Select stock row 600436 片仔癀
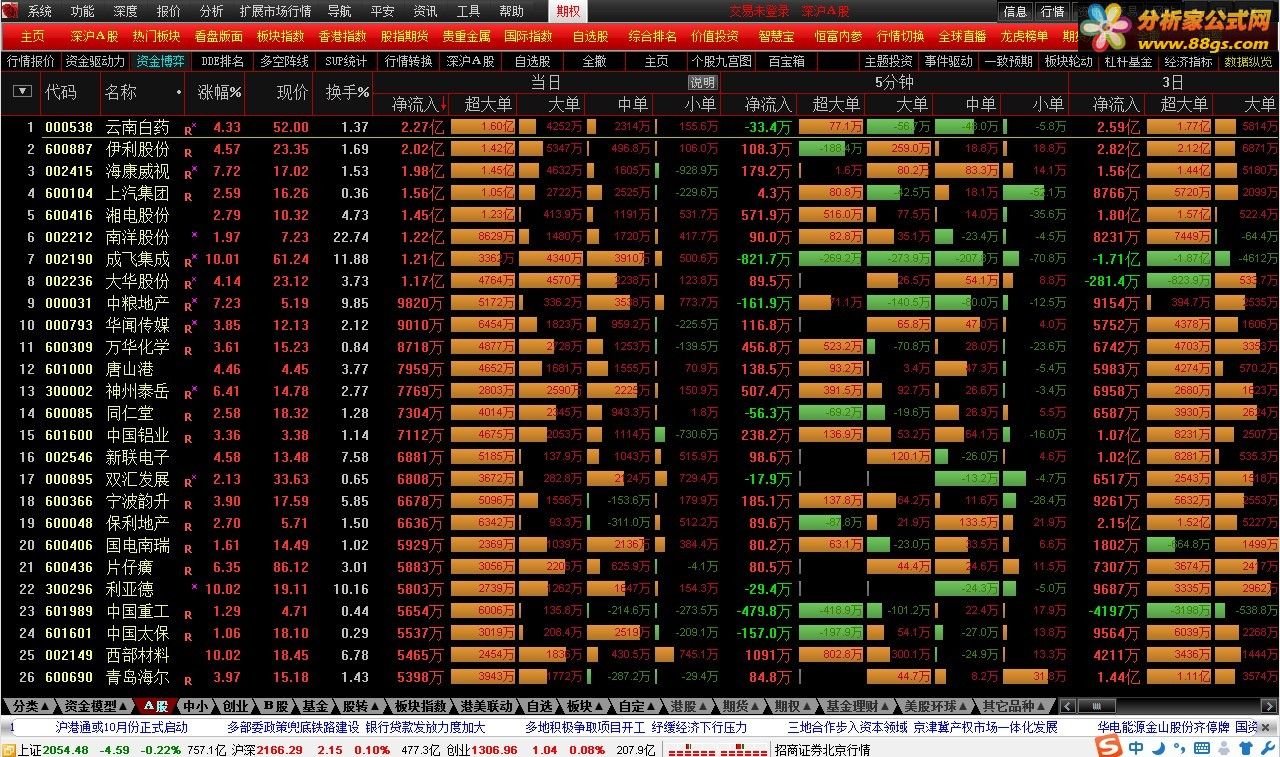This screenshot has height=757, width=1280. [640, 568]
